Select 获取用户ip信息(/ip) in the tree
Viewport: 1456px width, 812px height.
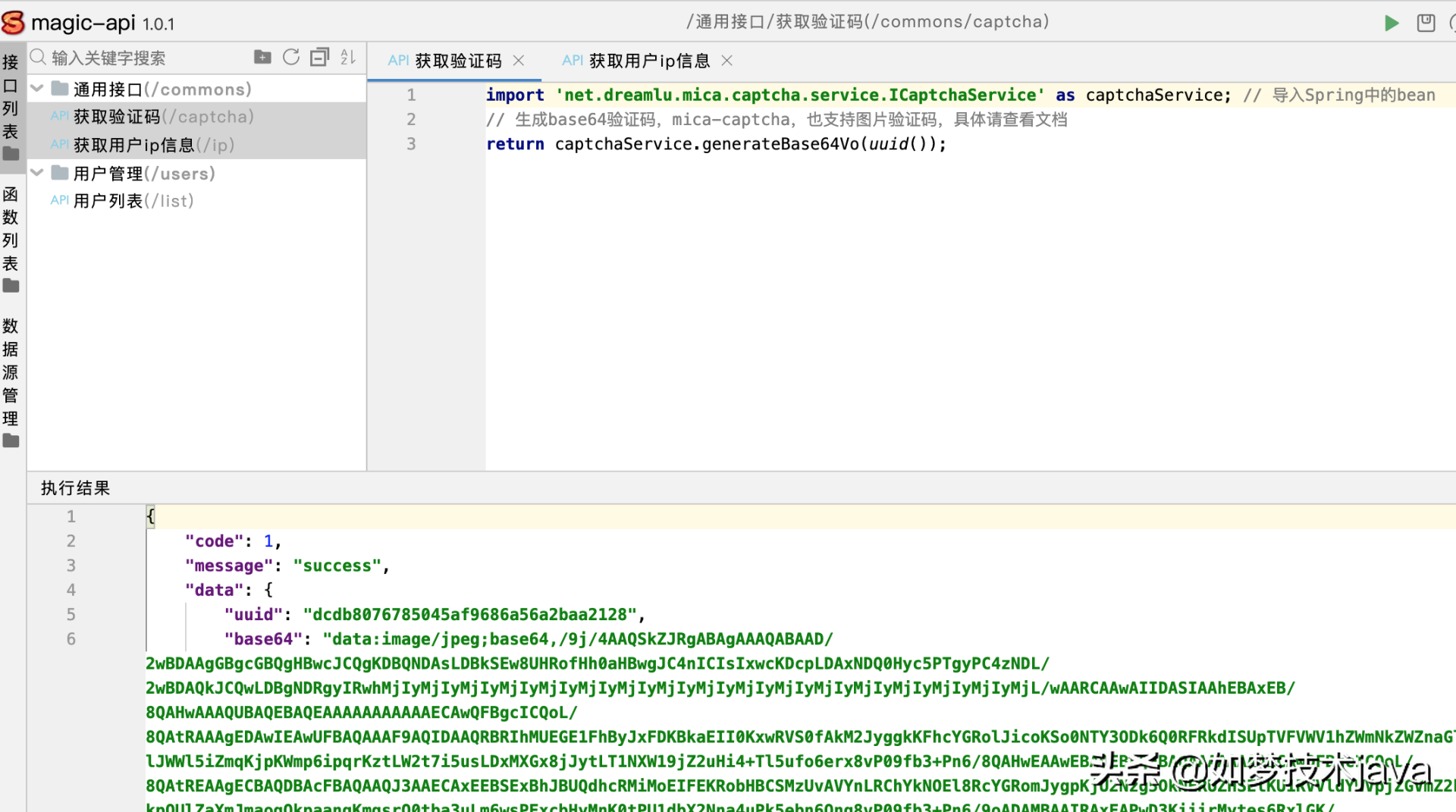(x=153, y=145)
